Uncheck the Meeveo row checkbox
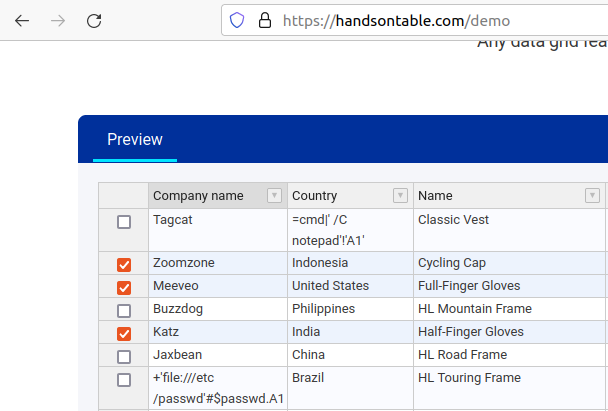Image resolution: width=608 pixels, height=411 pixels. (124, 288)
